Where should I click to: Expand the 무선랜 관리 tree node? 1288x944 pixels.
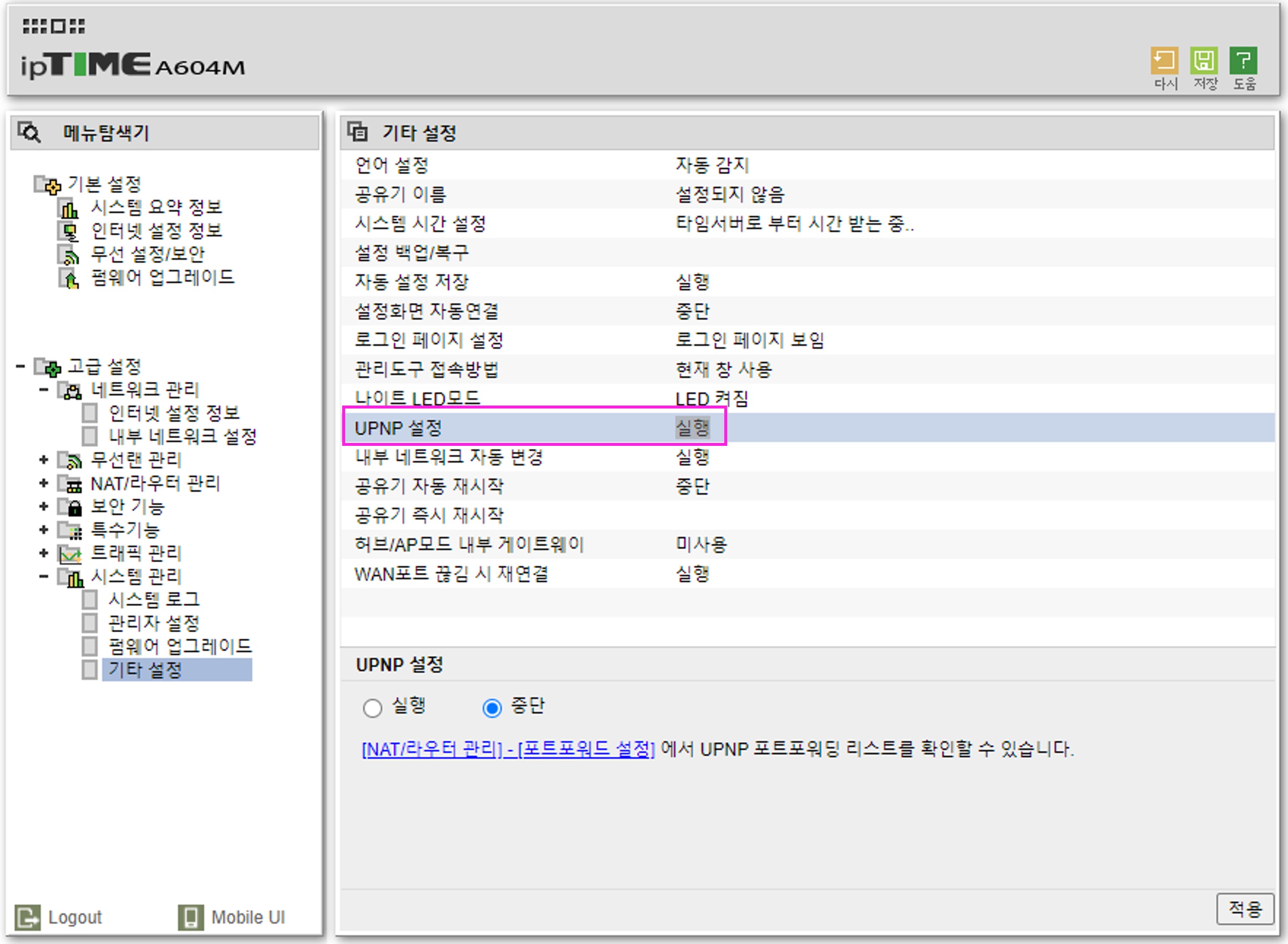[43, 459]
